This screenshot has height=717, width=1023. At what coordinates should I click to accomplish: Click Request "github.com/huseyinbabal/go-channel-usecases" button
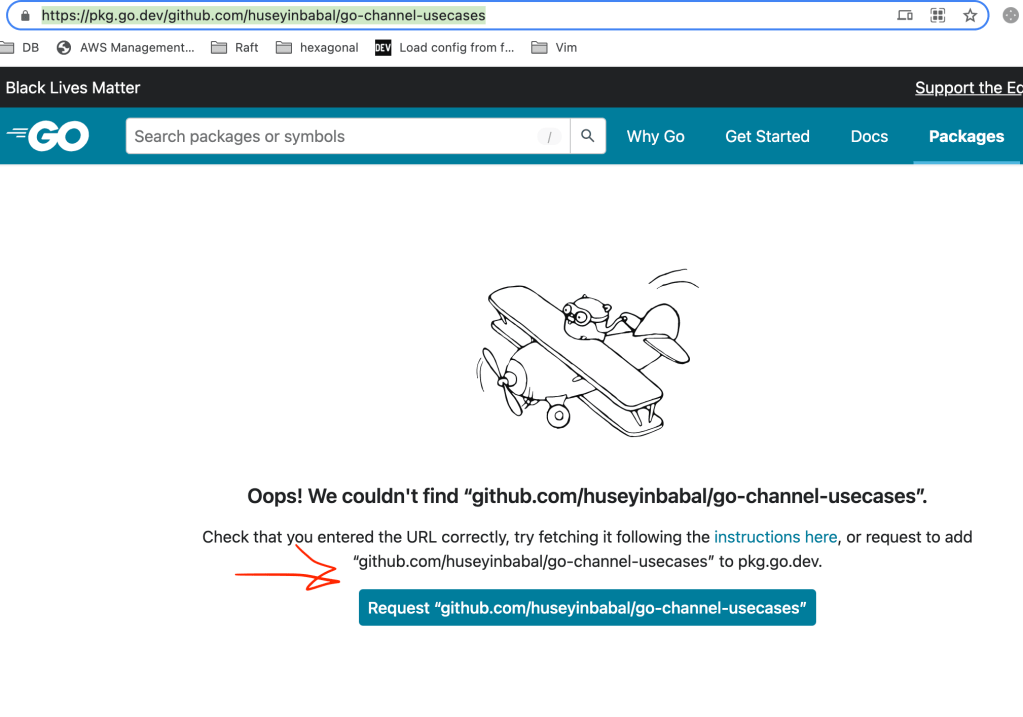pos(587,608)
